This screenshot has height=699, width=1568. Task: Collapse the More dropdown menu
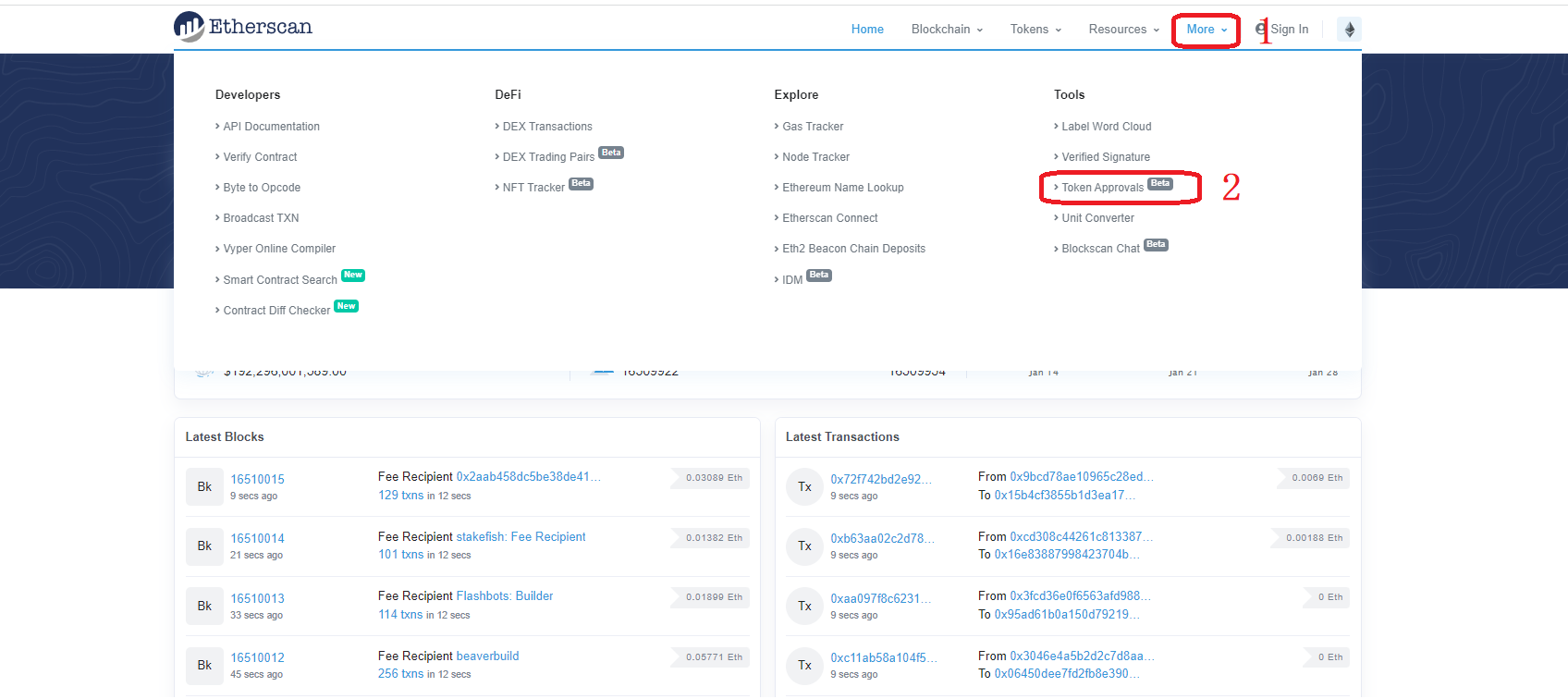click(x=1207, y=30)
